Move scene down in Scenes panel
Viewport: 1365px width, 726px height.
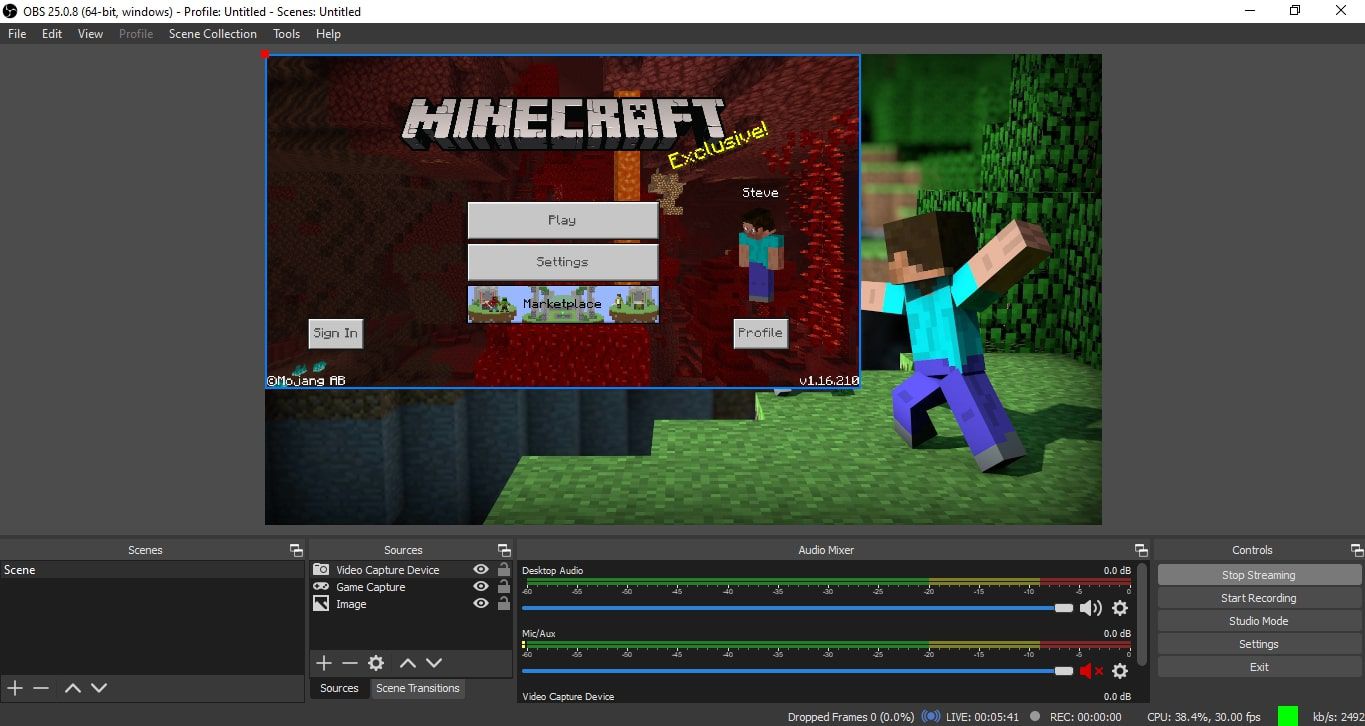point(99,688)
